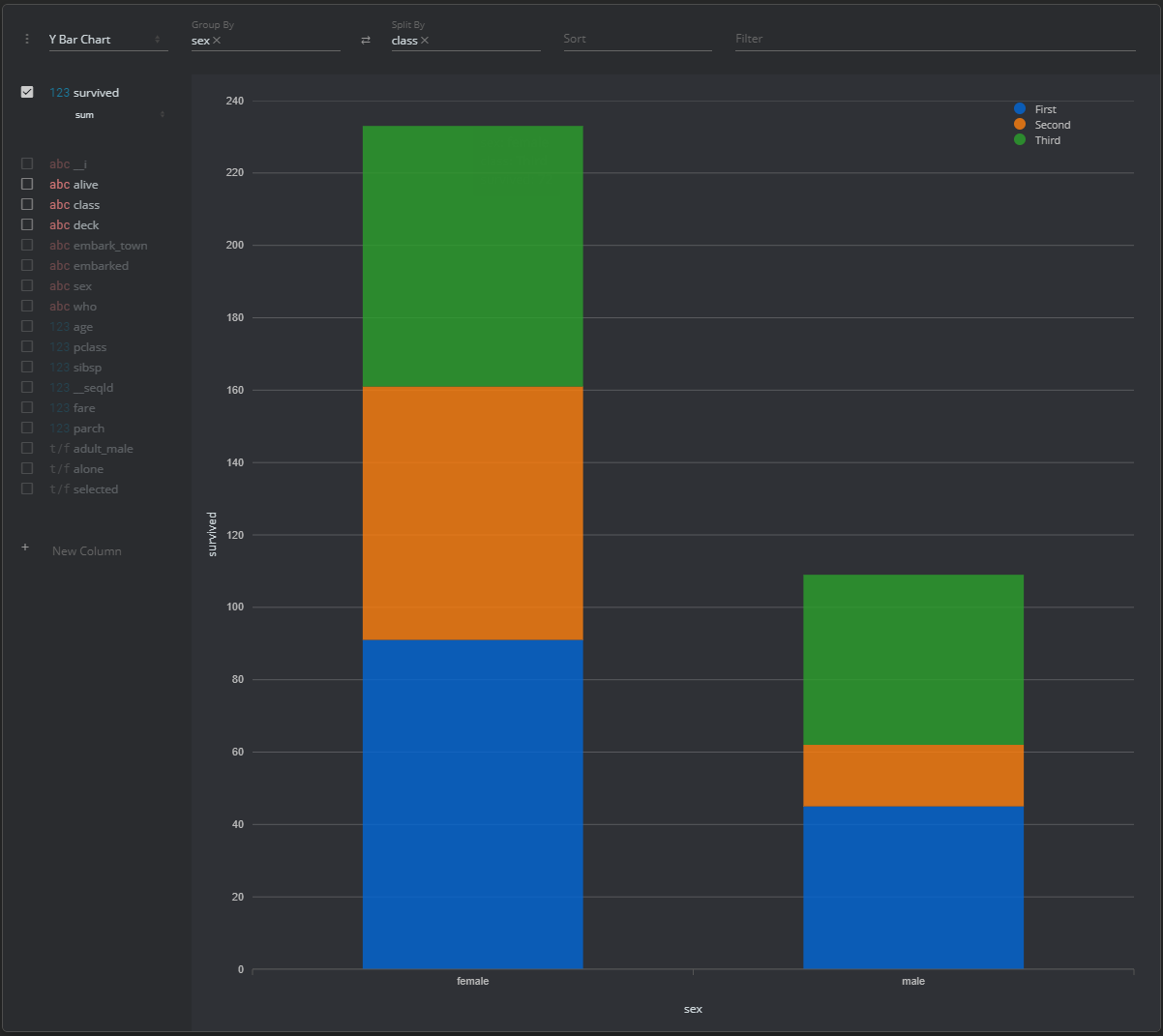This screenshot has height=1036, width=1163.
Task: Remove class from Split By
Action: pos(425,41)
